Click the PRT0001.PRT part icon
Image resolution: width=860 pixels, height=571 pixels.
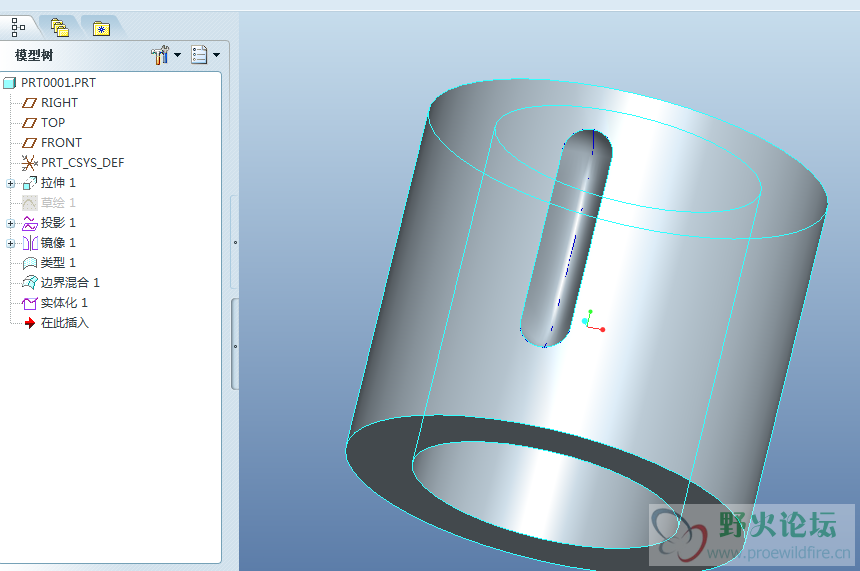9,83
